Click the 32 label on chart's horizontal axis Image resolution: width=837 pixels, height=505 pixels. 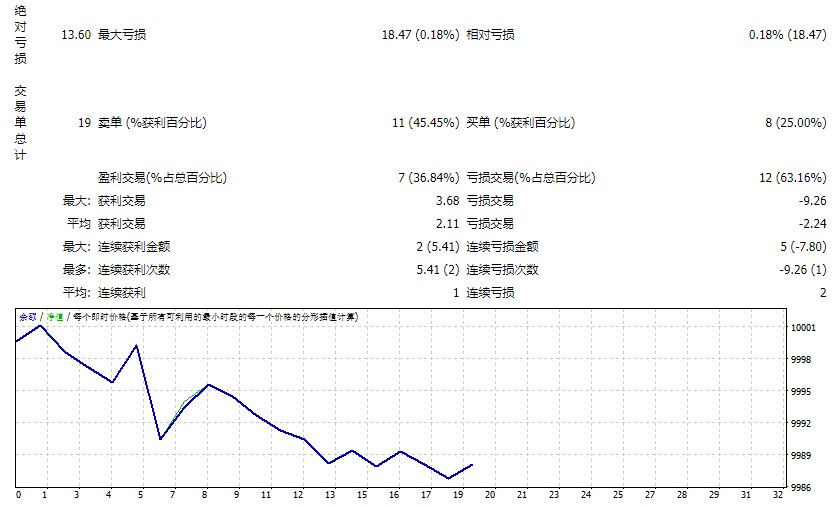778,495
